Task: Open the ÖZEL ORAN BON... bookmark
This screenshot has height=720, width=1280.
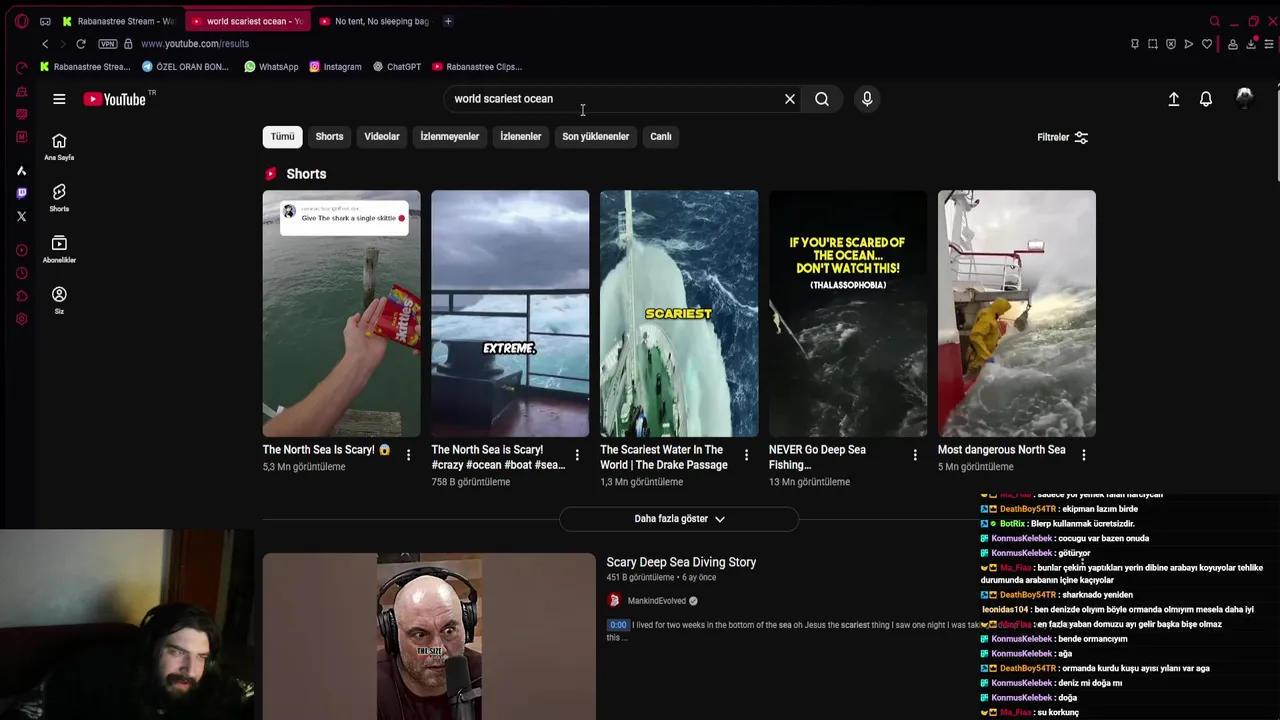Action: [x=186, y=67]
